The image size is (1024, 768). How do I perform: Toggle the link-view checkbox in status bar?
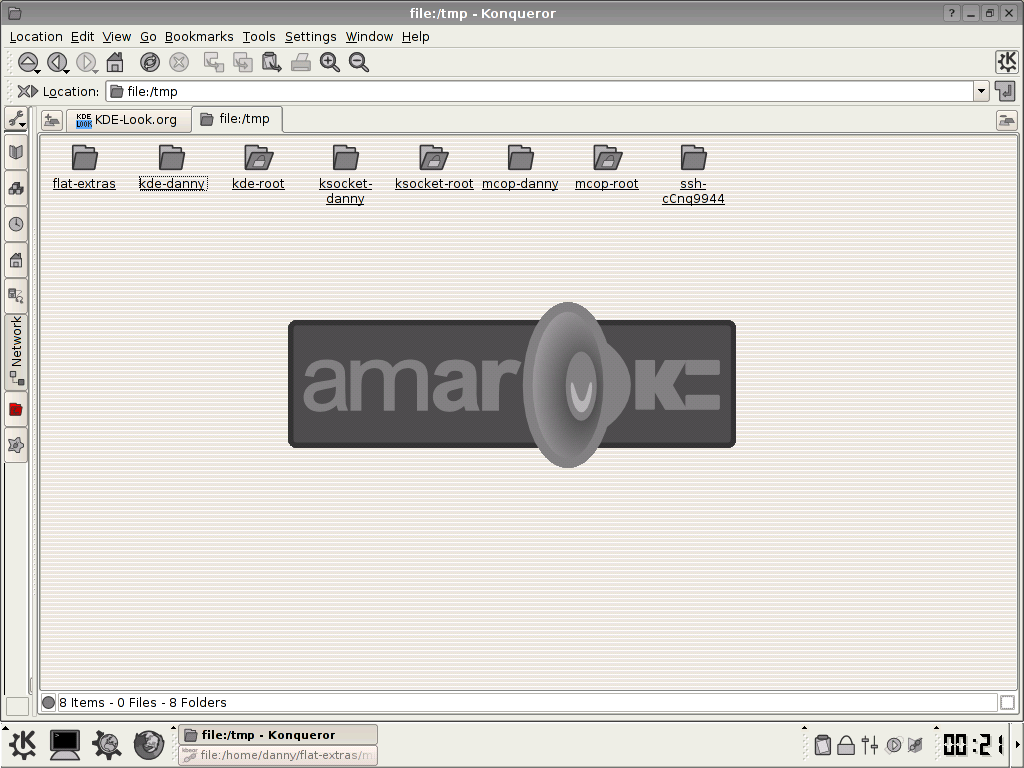pyautogui.click(x=1007, y=703)
